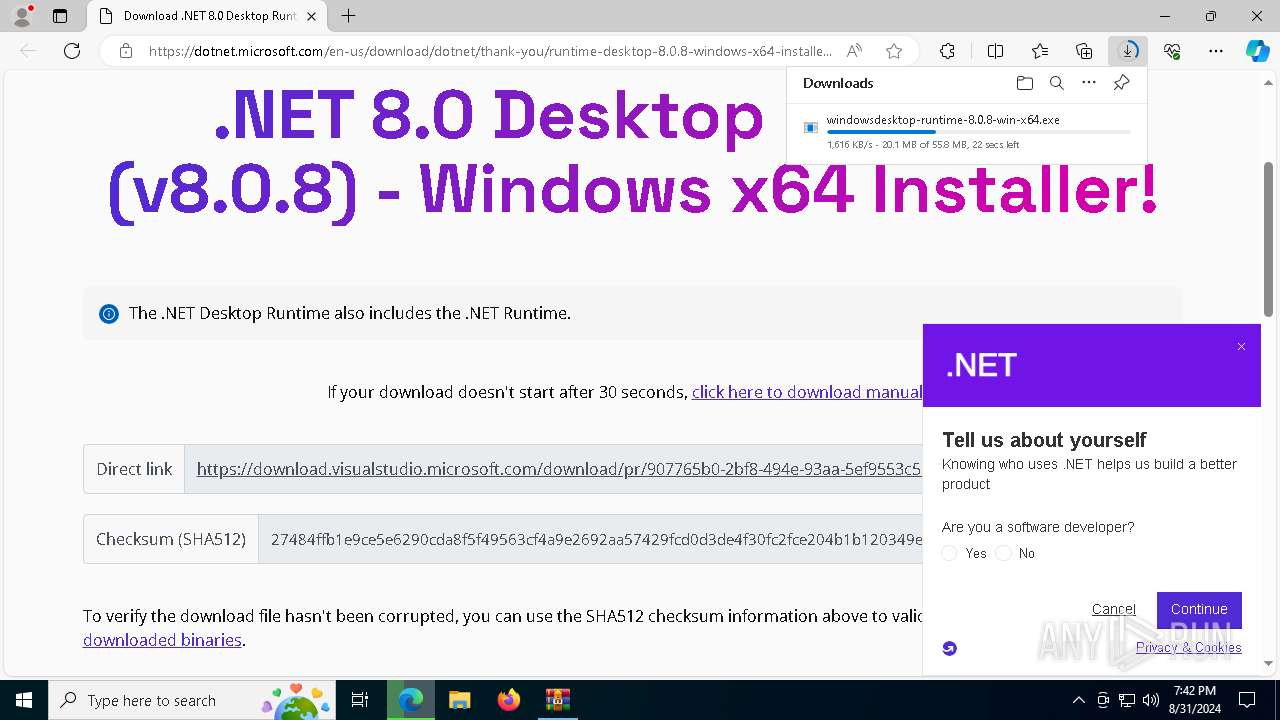Launch Firefox from the taskbar

509,700
